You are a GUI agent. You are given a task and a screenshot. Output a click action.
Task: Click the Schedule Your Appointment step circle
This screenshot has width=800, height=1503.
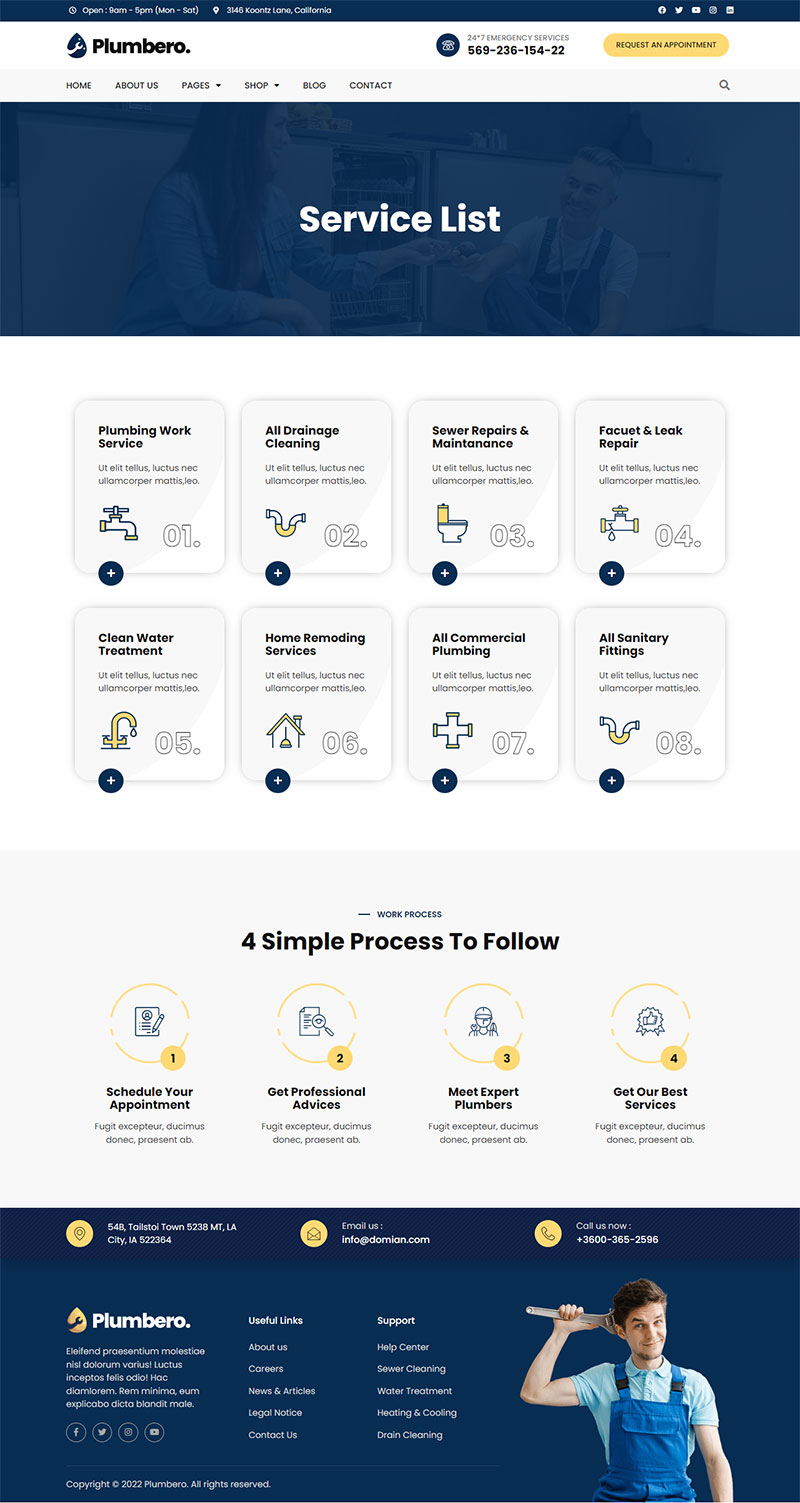coord(149,1022)
